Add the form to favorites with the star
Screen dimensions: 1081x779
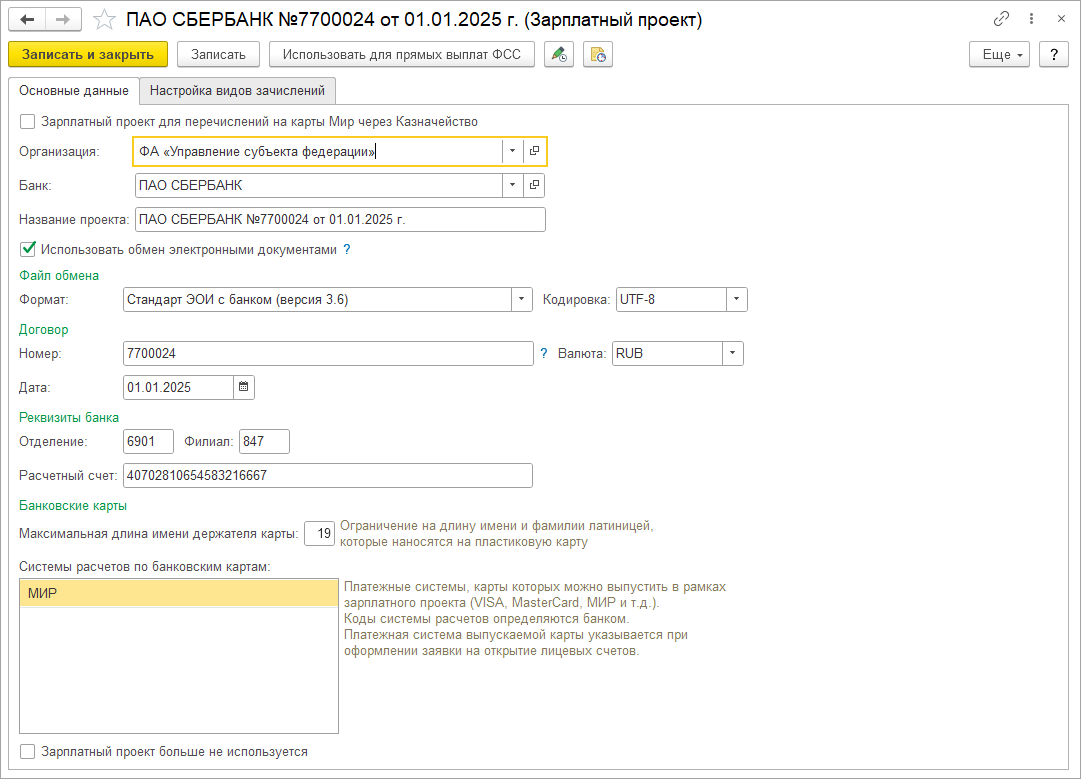tap(103, 20)
